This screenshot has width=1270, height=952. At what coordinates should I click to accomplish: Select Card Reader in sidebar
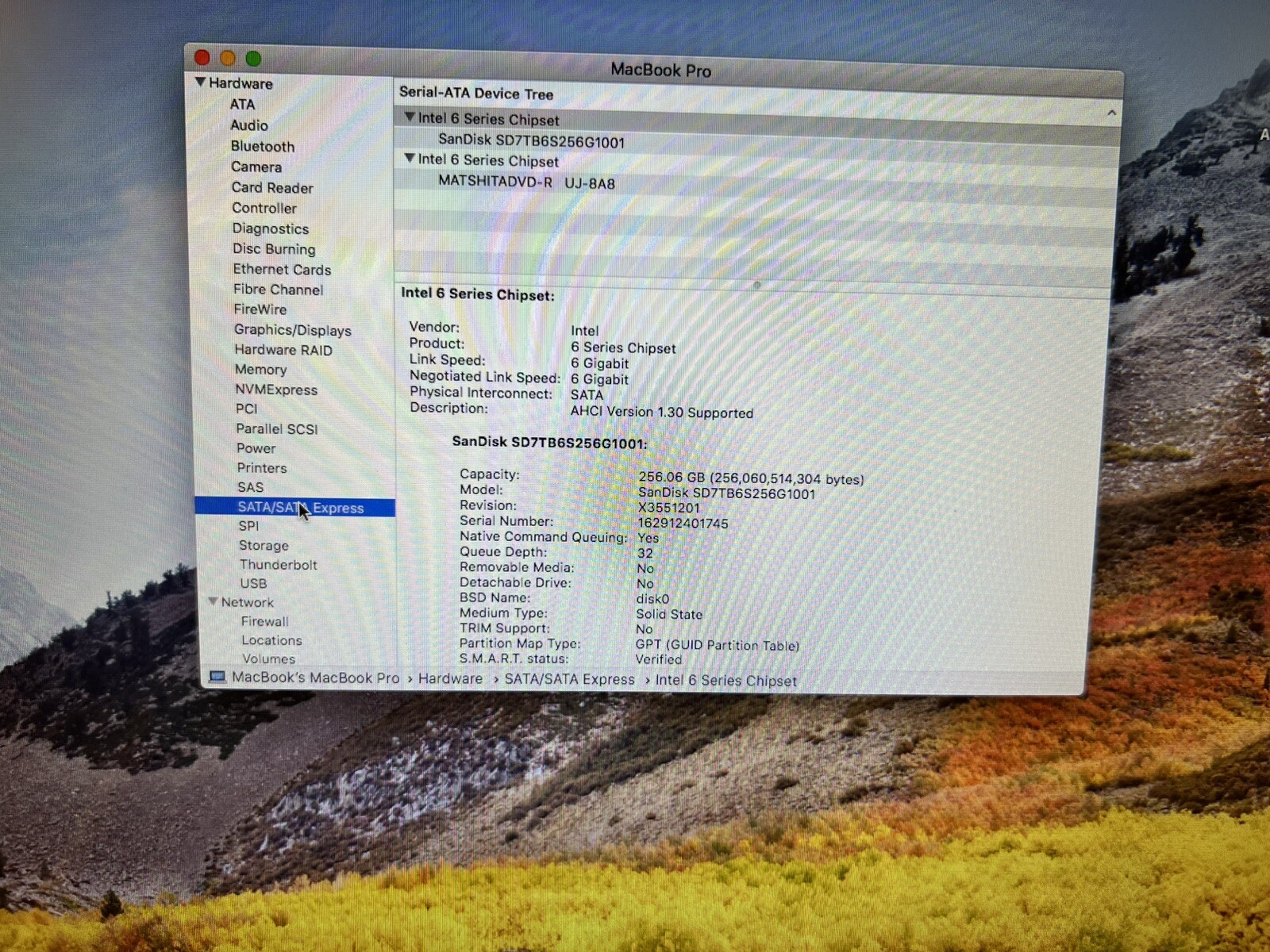(271, 187)
